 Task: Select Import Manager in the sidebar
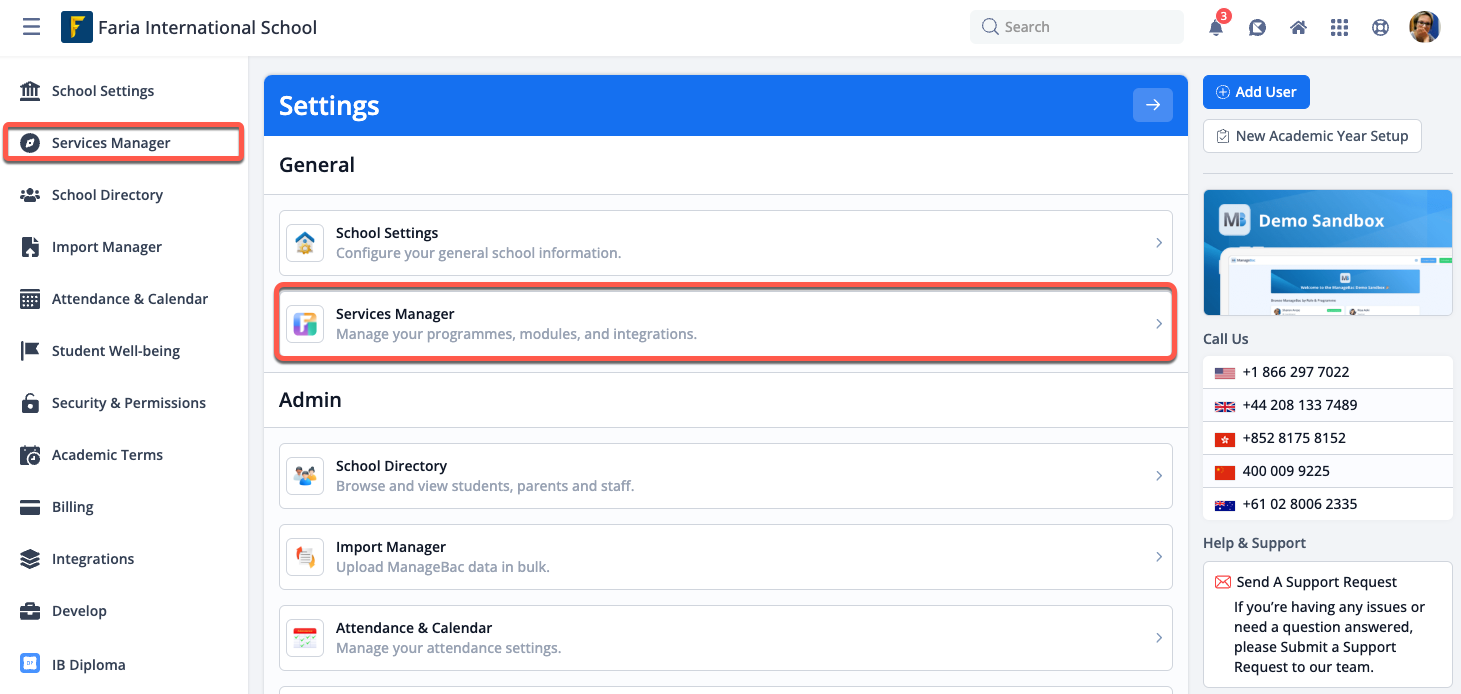(x=107, y=247)
